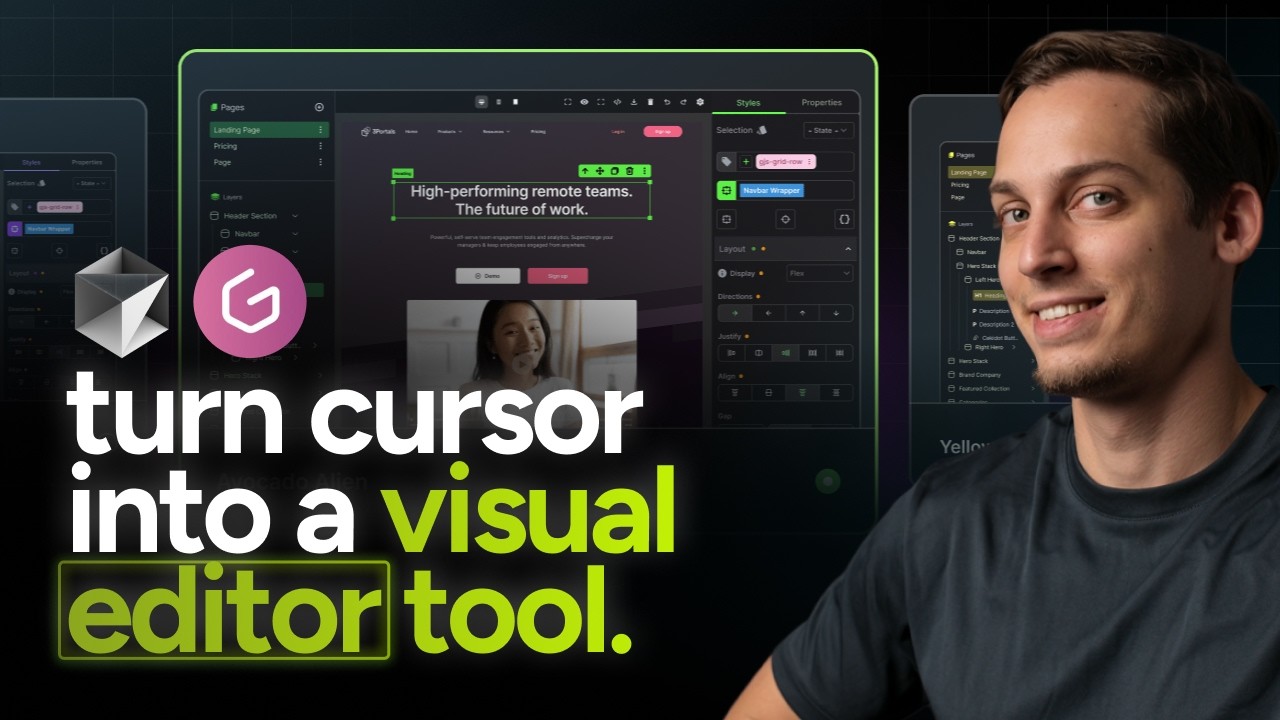Click the redo arrow icon
The image size is (1280, 720).
[683, 102]
